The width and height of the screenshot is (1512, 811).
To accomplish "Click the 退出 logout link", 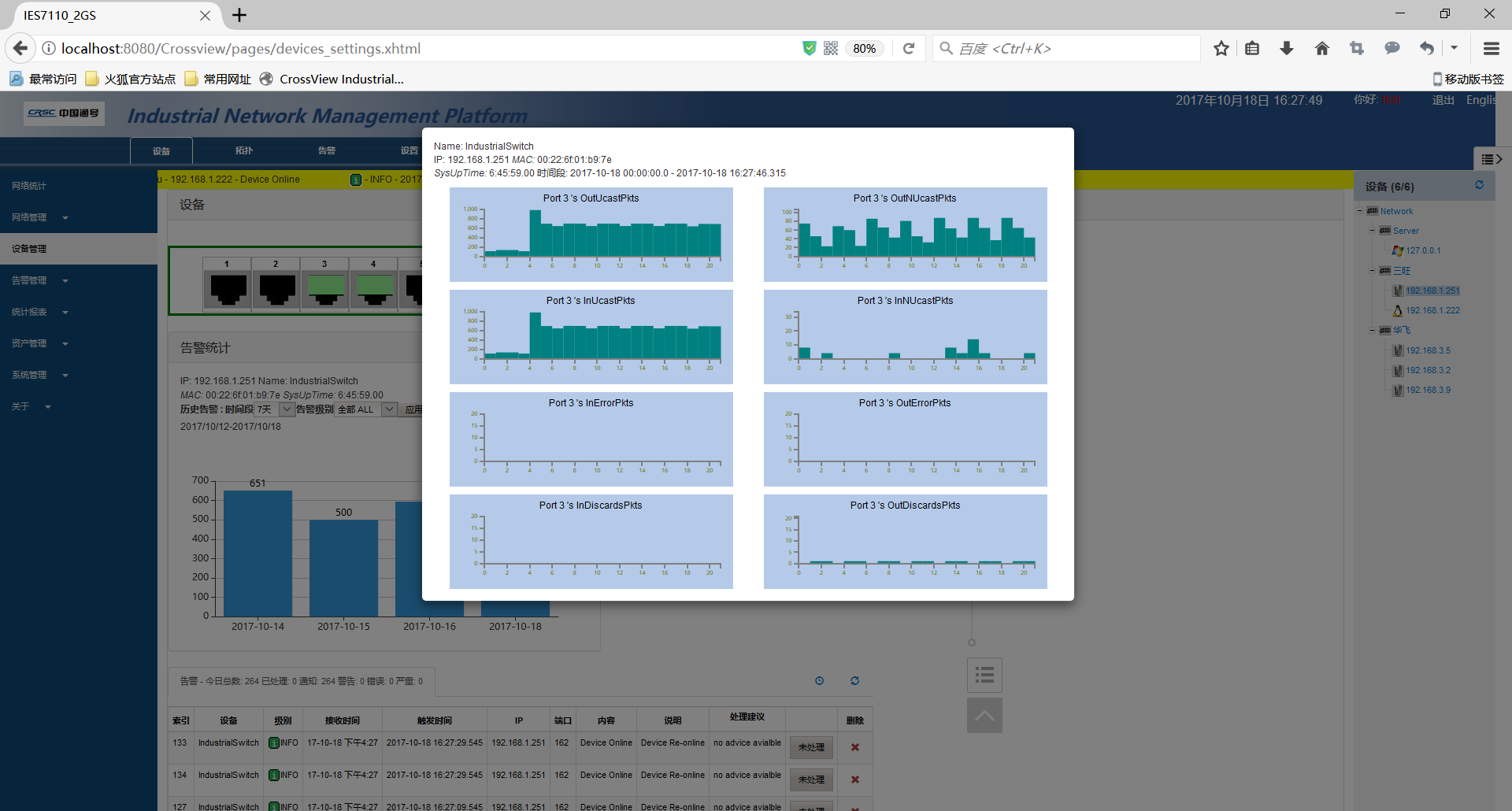I will (x=1443, y=100).
